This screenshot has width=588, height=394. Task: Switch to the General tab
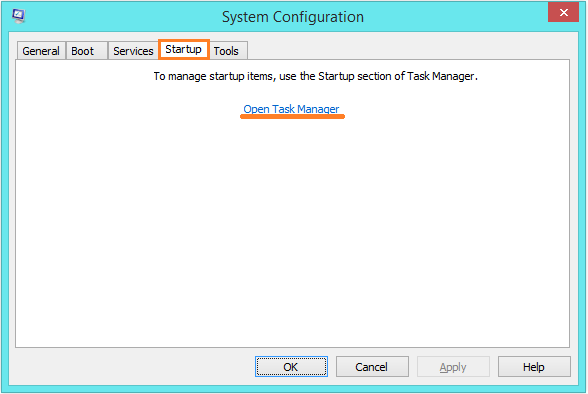41,51
